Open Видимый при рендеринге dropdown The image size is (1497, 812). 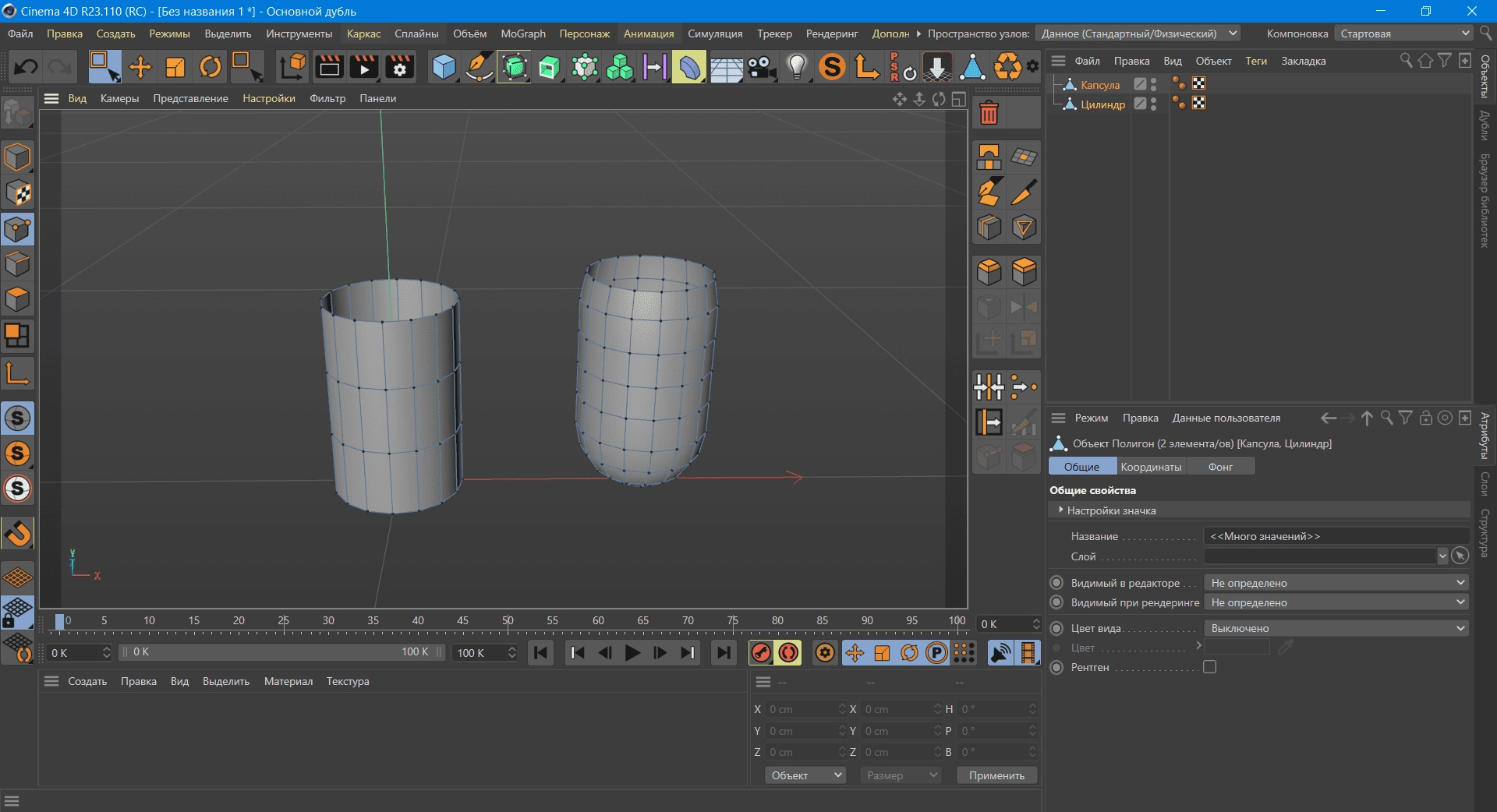click(1336, 602)
